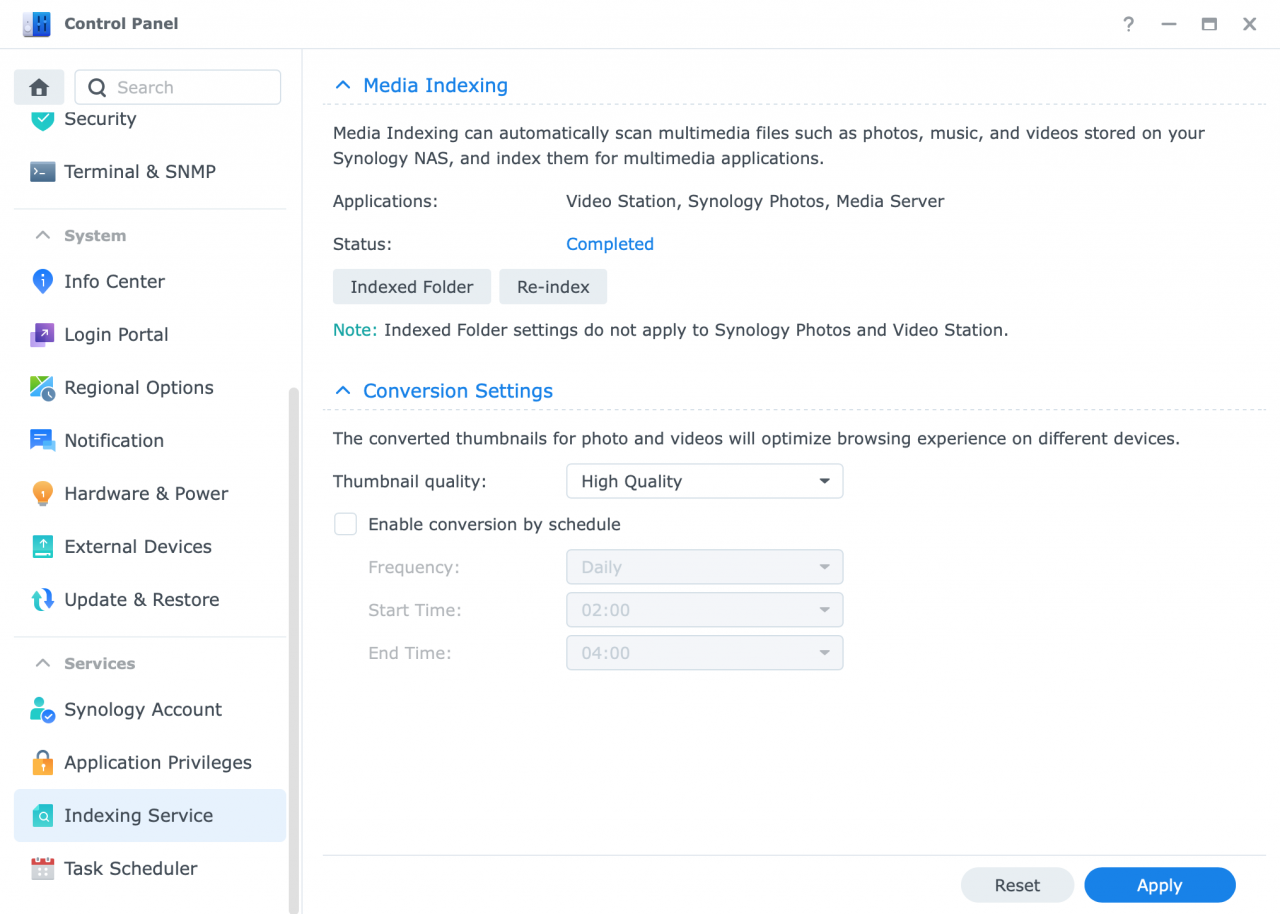Image resolution: width=1280 pixels, height=914 pixels.
Task: Open Login Portal settings
Action: pos(115,334)
